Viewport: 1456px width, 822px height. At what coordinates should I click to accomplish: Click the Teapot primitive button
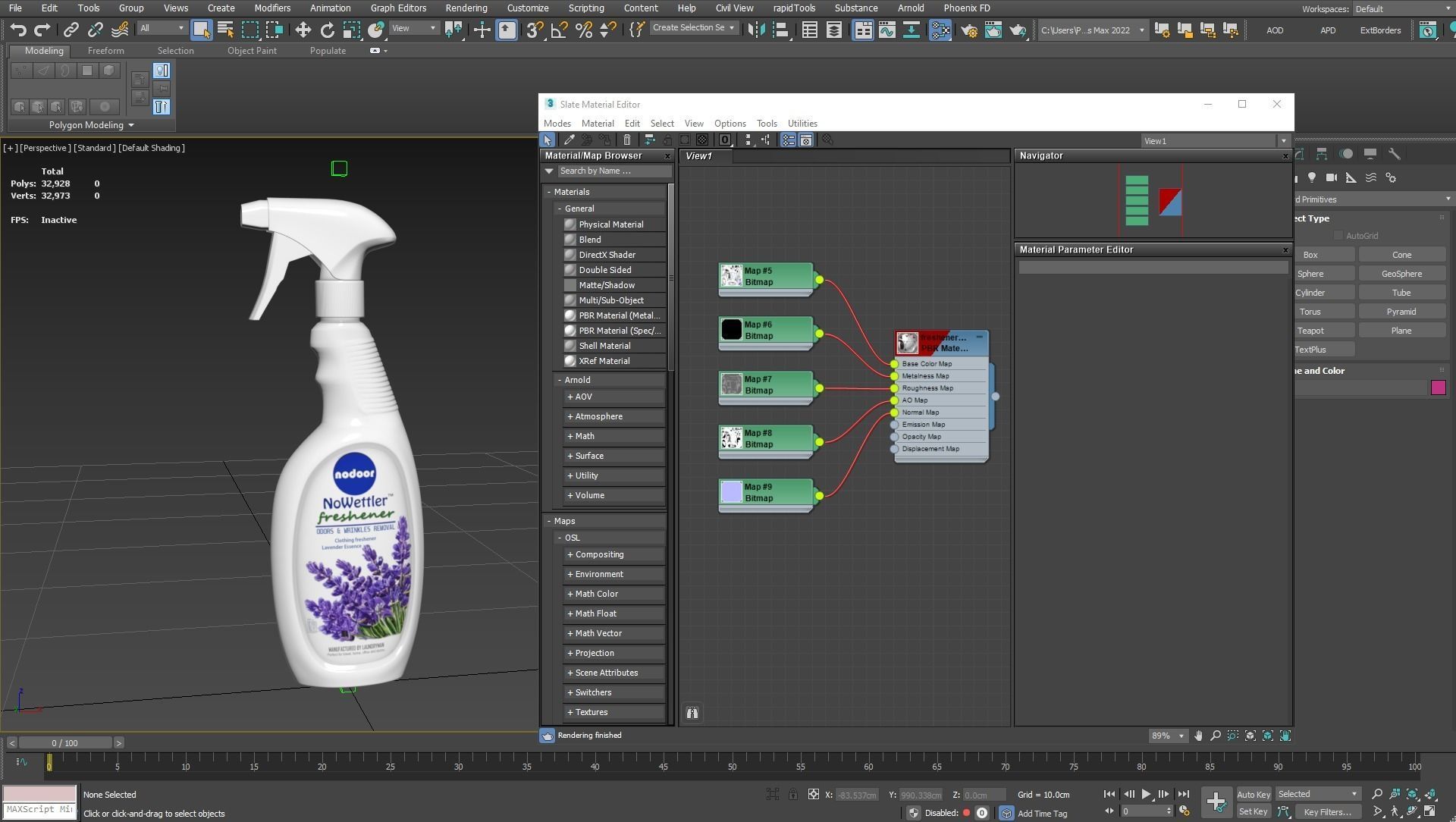pyautogui.click(x=1325, y=331)
